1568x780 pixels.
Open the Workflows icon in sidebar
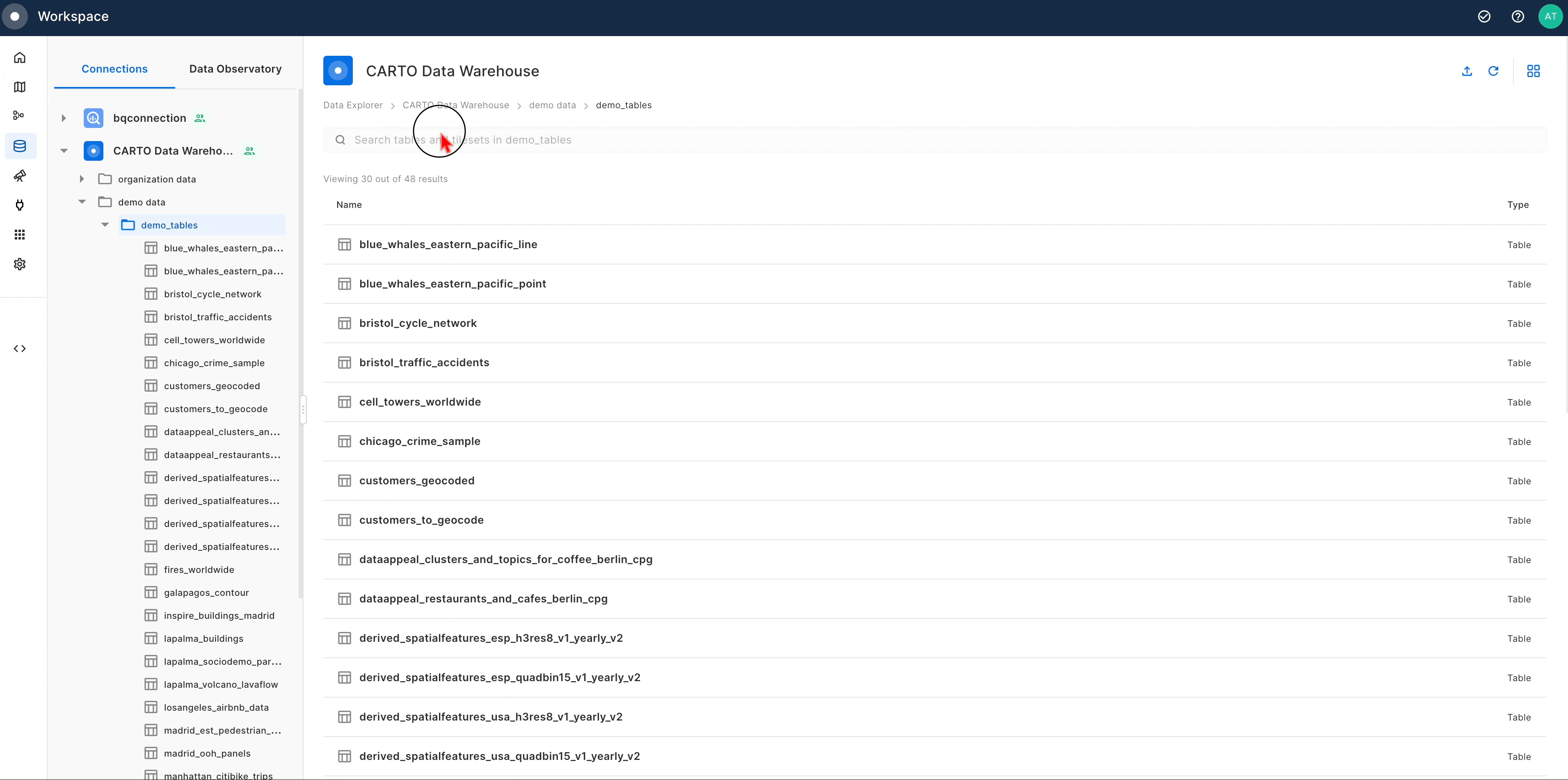tap(19, 115)
